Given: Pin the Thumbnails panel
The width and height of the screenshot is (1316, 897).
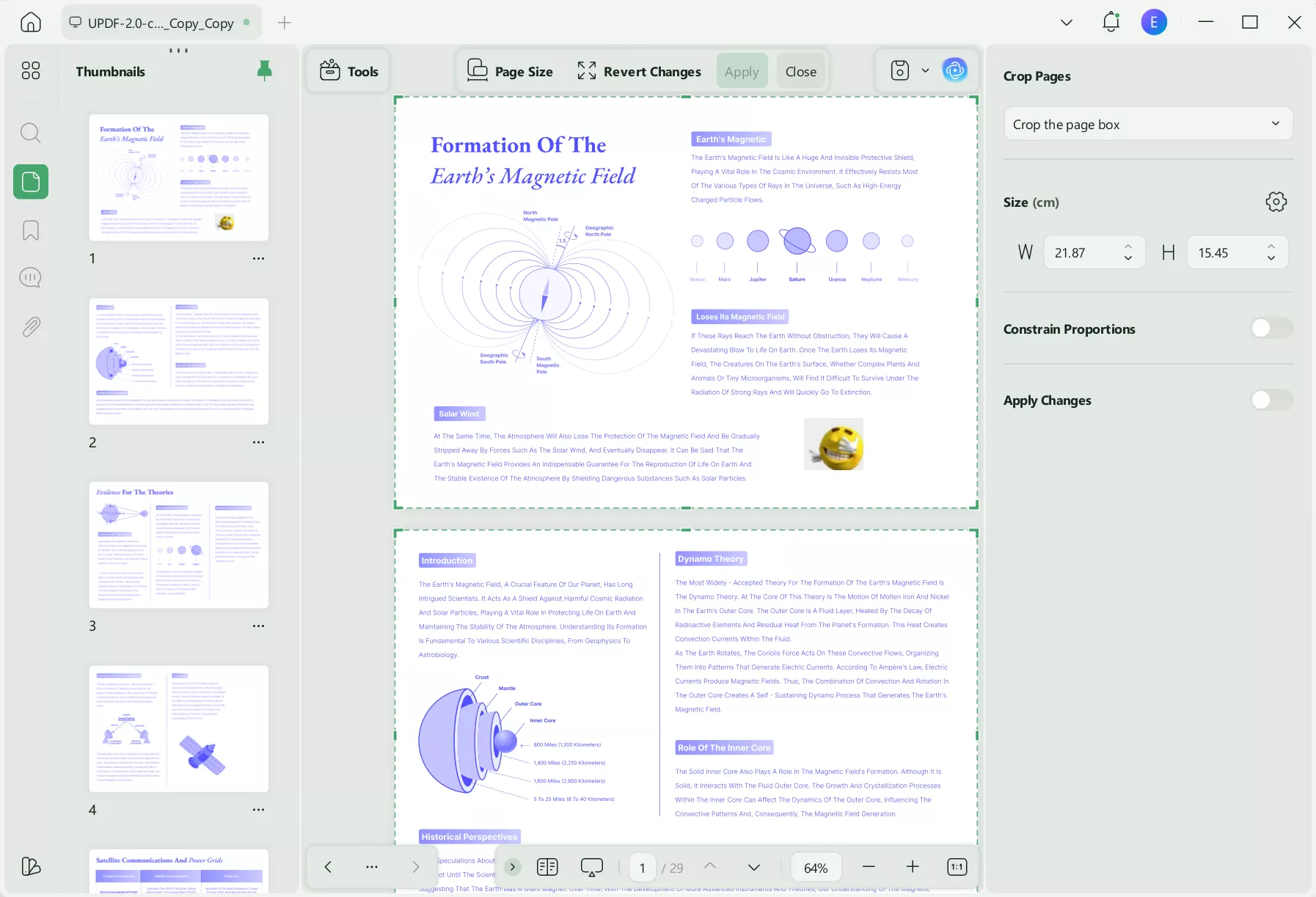Looking at the screenshot, I should coord(263,70).
